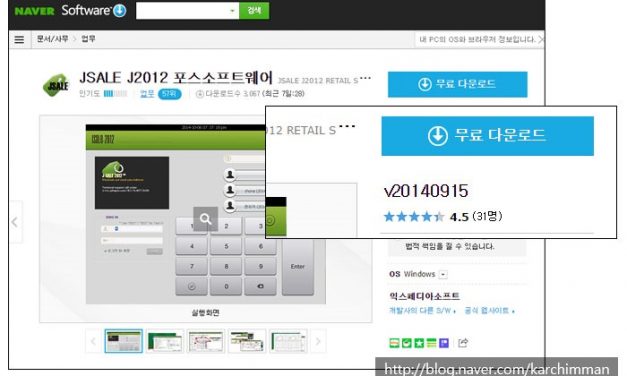Show previous screenshot with left arrow
Image resolution: width=627 pixels, height=376 pixels.
coord(15,222)
